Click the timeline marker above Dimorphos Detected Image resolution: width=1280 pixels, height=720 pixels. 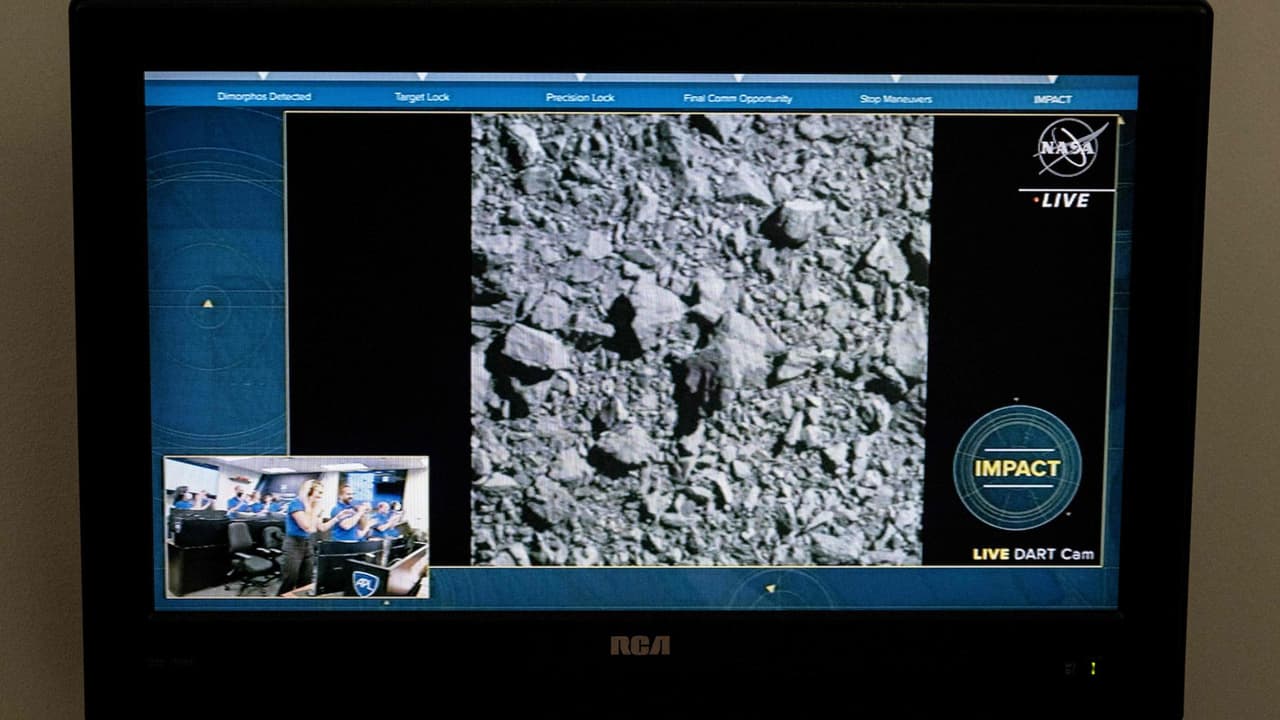click(x=264, y=76)
